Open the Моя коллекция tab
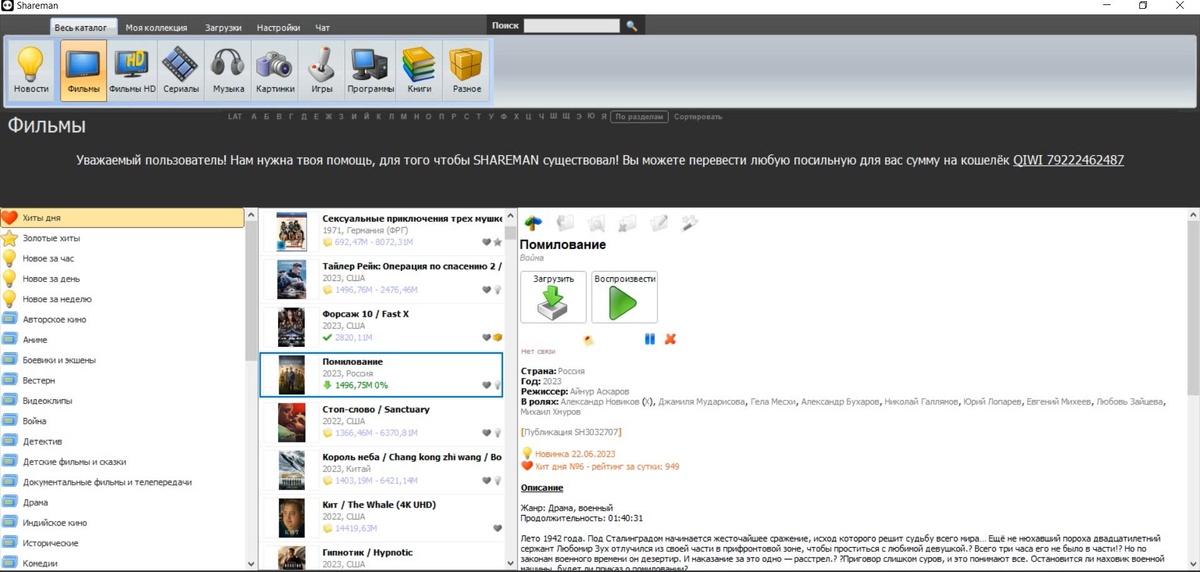The height and width of the screenshot is (572, 1200). [x=156, y=27]
